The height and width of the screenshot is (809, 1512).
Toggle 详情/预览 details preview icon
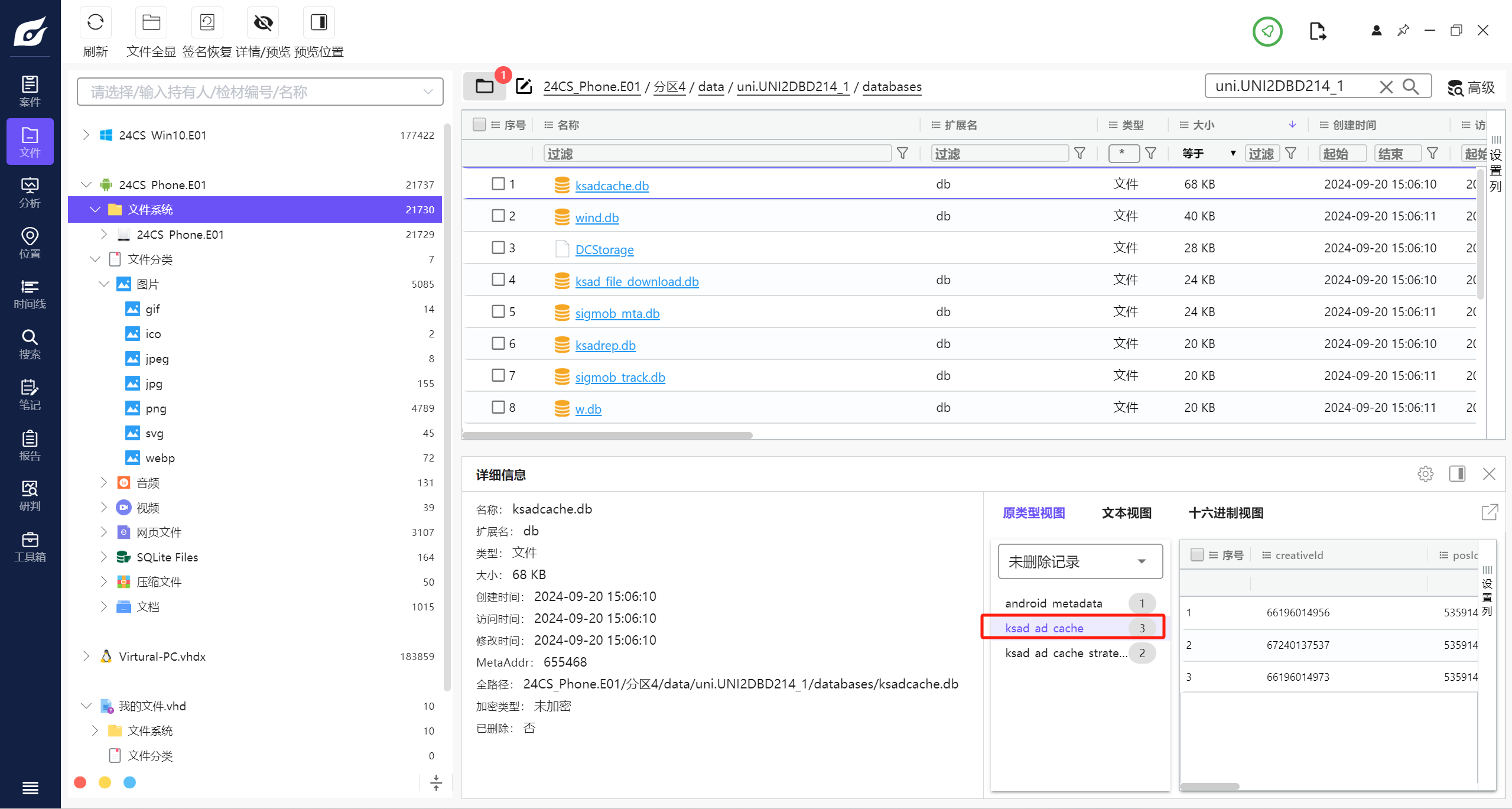point(263,23)
